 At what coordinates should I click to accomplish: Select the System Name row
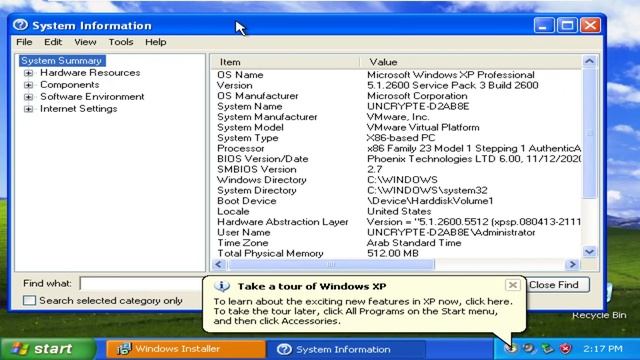397,107
